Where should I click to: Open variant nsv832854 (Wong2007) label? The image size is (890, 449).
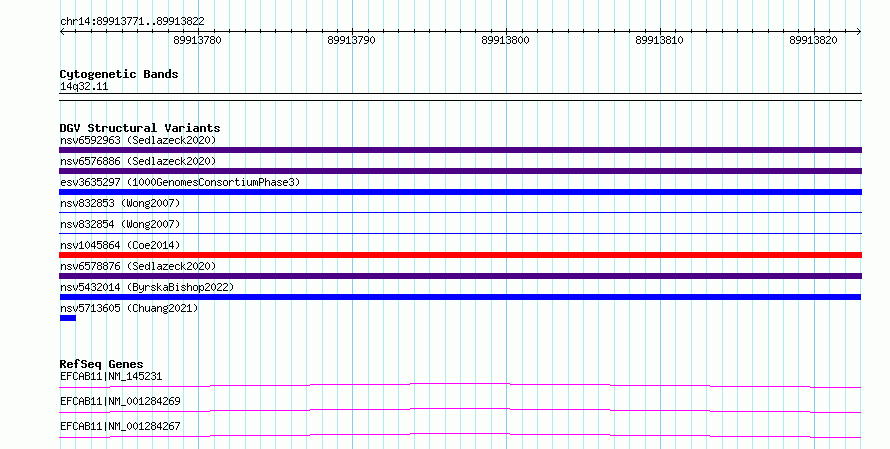tap(120, 224)
